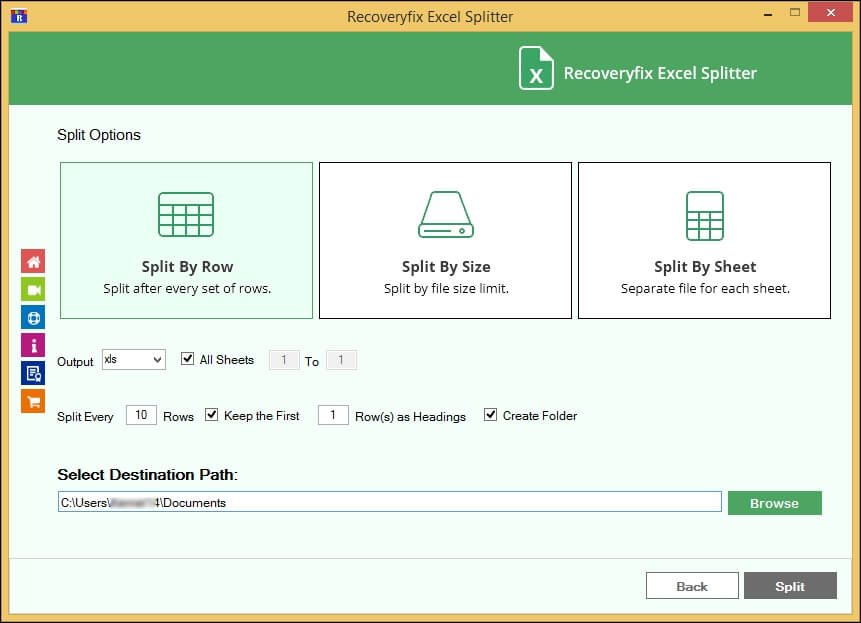The image size is (861, 623).
Task: Open the video tutorial sidebar icon
Action: 33,289
